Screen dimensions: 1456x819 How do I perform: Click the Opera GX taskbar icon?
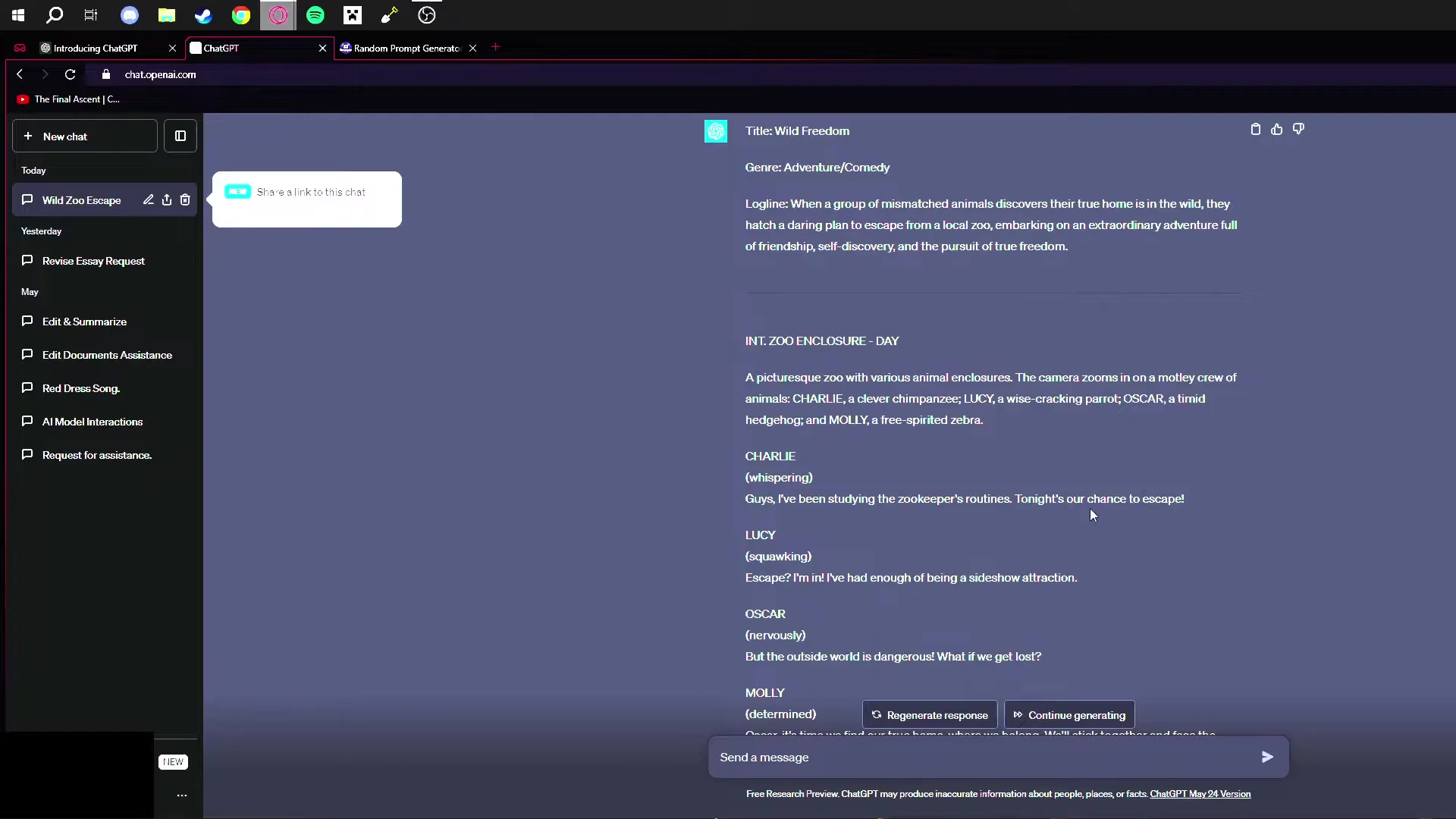(x=278, y=15)
